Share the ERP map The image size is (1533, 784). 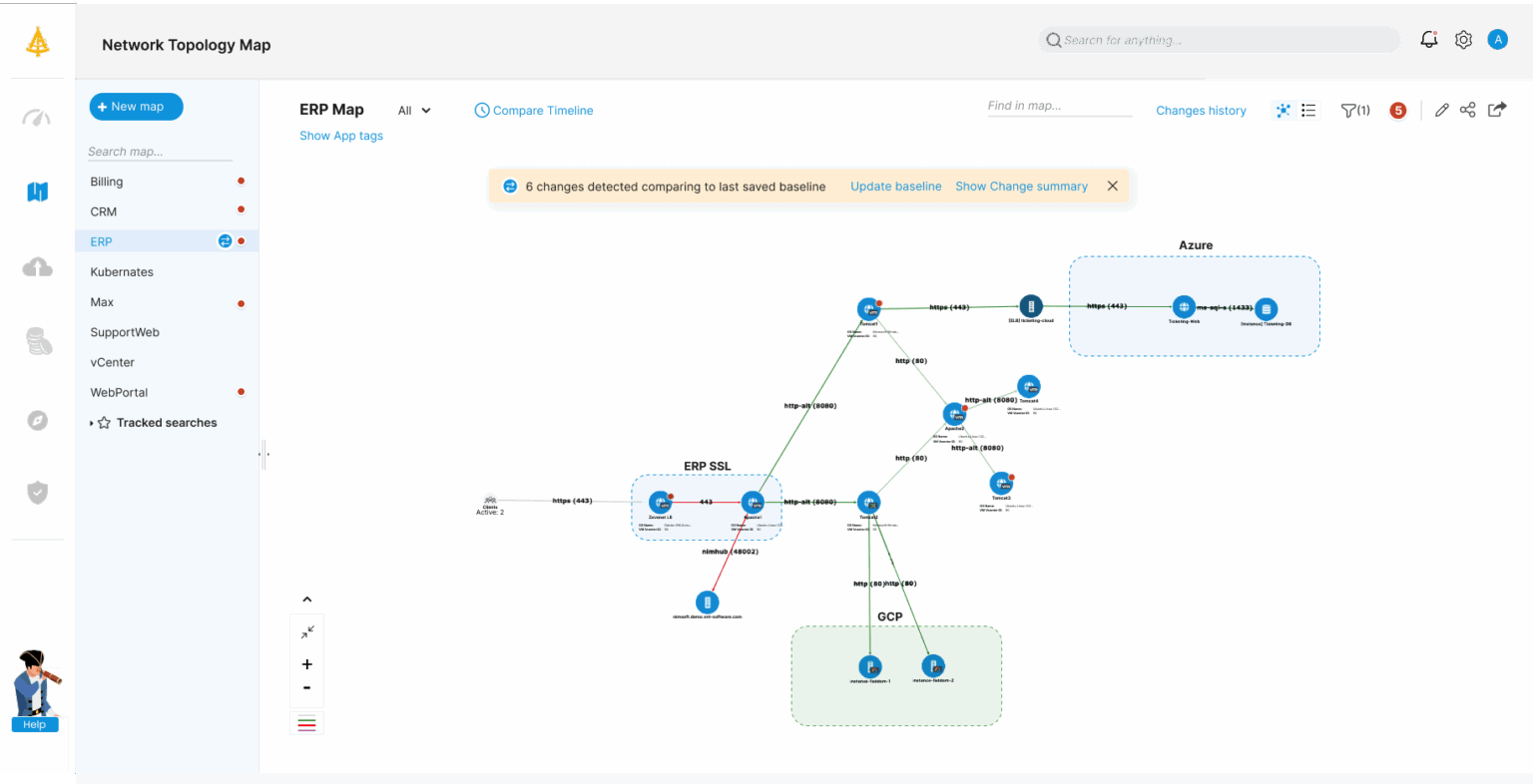[1467, 111]
